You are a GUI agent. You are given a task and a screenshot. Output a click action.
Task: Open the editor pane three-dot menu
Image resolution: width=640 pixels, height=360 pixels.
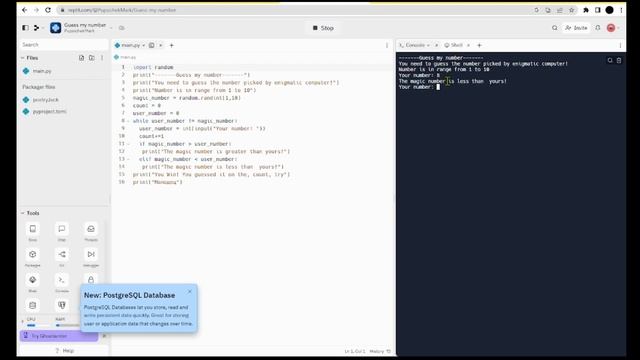point(387,45)
